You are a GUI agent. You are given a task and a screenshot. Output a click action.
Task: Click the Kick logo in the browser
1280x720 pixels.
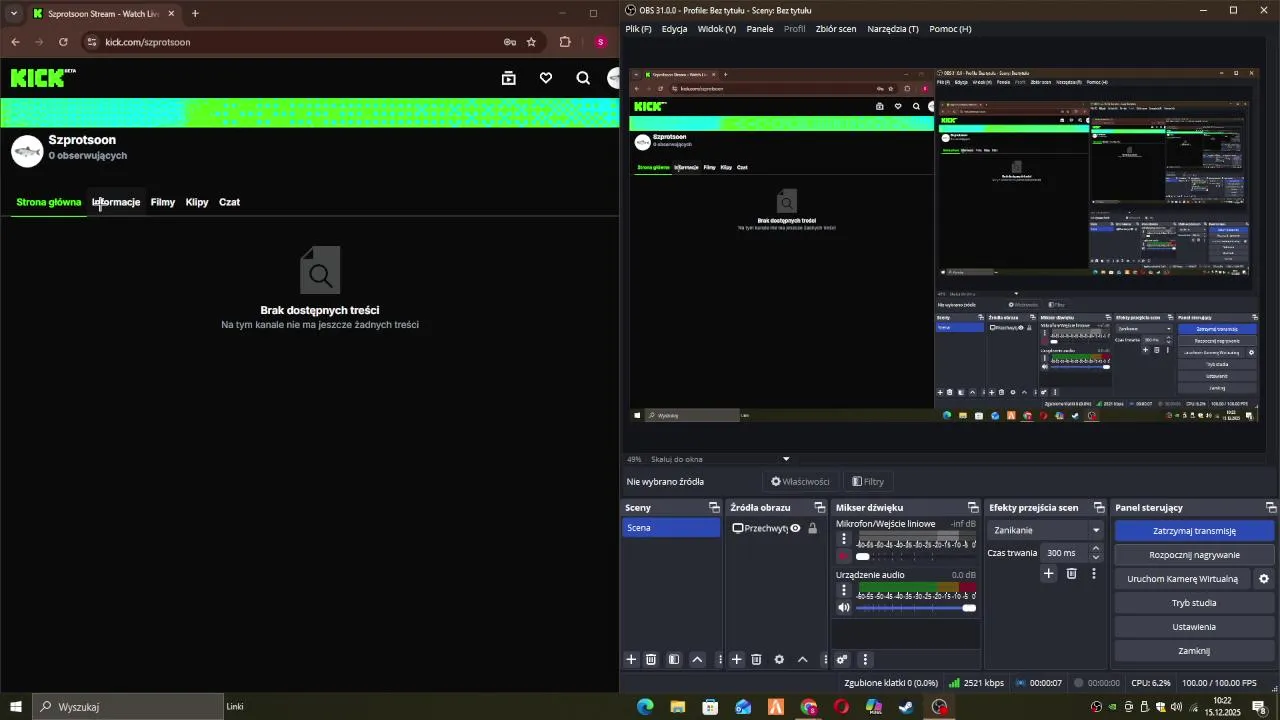[42, 78]
